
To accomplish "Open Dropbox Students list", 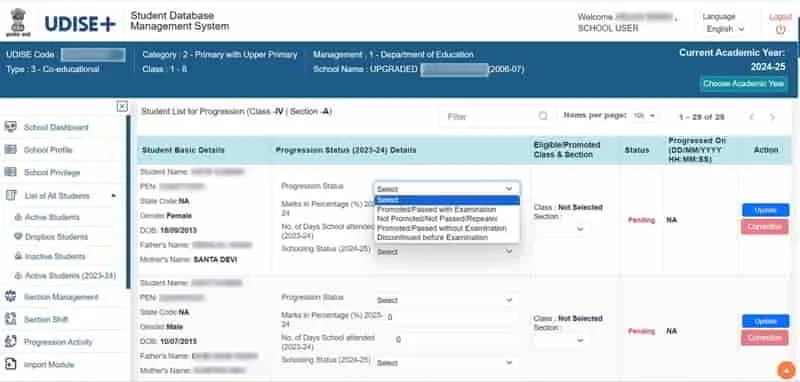I will click(56, 237).
